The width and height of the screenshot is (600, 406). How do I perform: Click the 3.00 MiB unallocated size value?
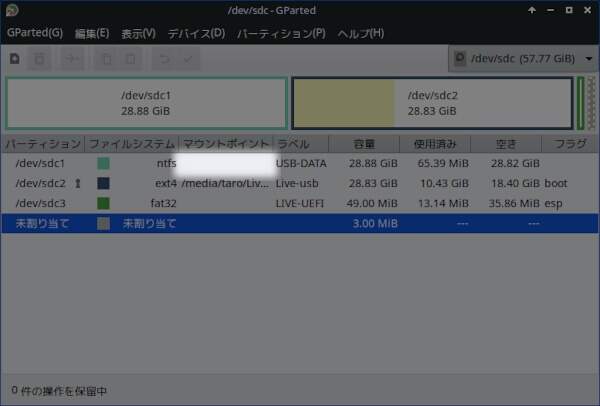[375, 223]
